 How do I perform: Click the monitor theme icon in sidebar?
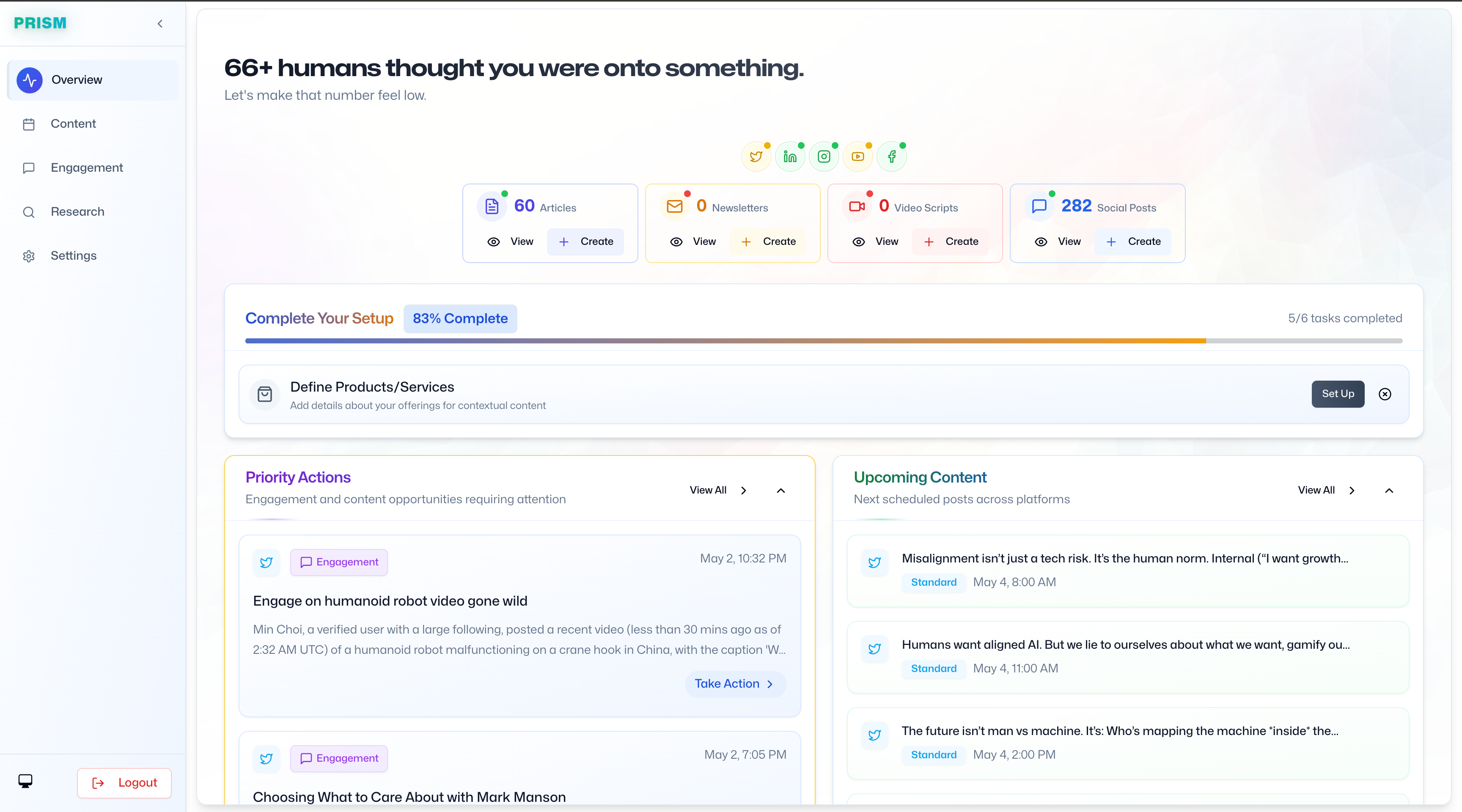pos(25,782)
